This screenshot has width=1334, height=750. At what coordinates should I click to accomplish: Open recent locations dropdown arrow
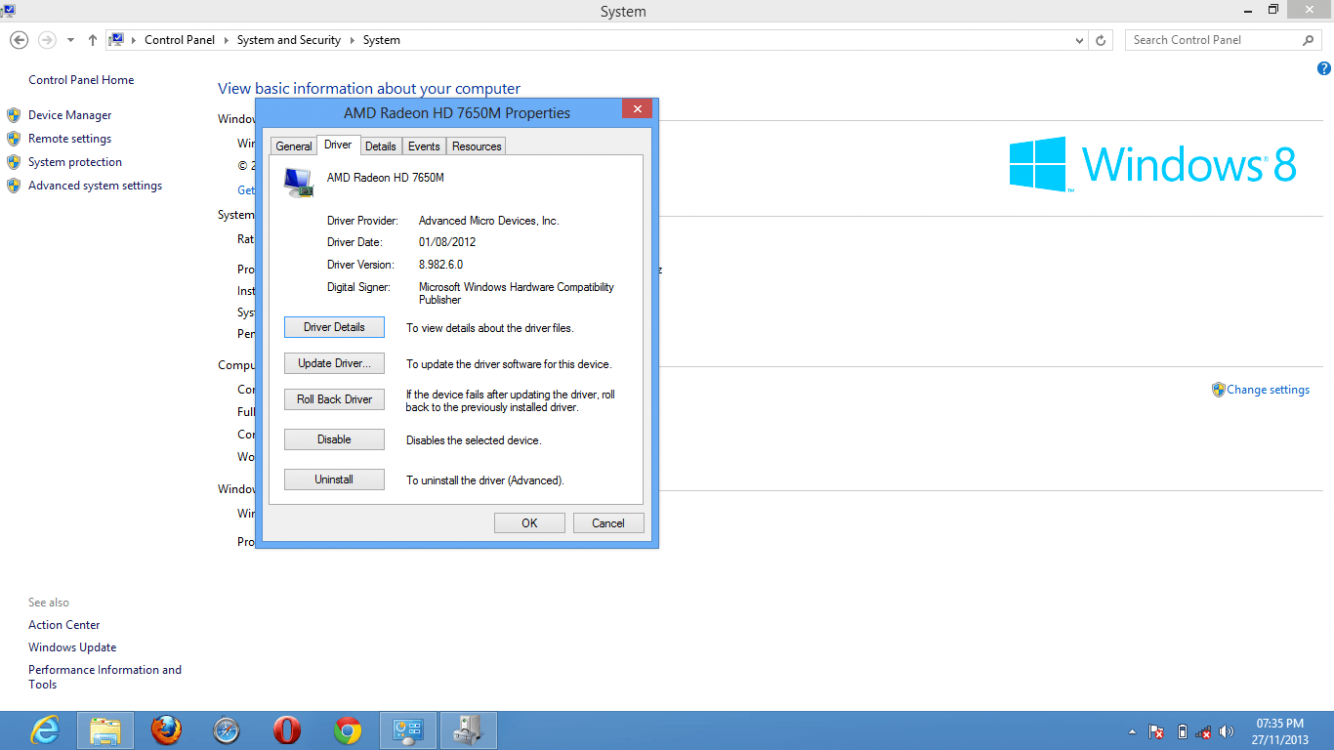pos(70,40)
